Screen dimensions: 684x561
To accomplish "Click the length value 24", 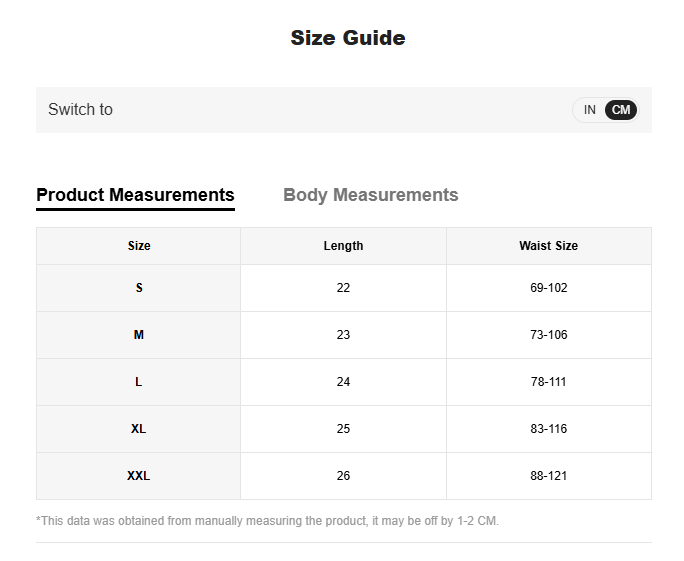I will click(343, 382).
